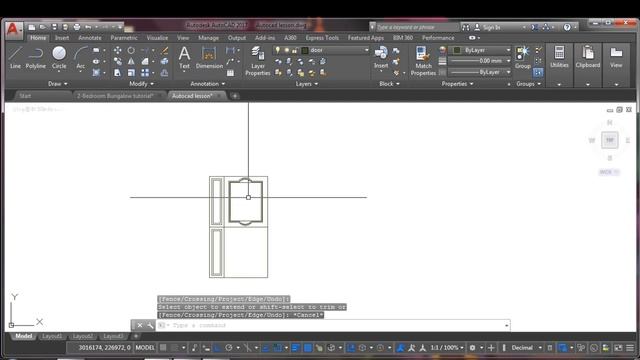Choose the Dimension tool

point(209,58)
